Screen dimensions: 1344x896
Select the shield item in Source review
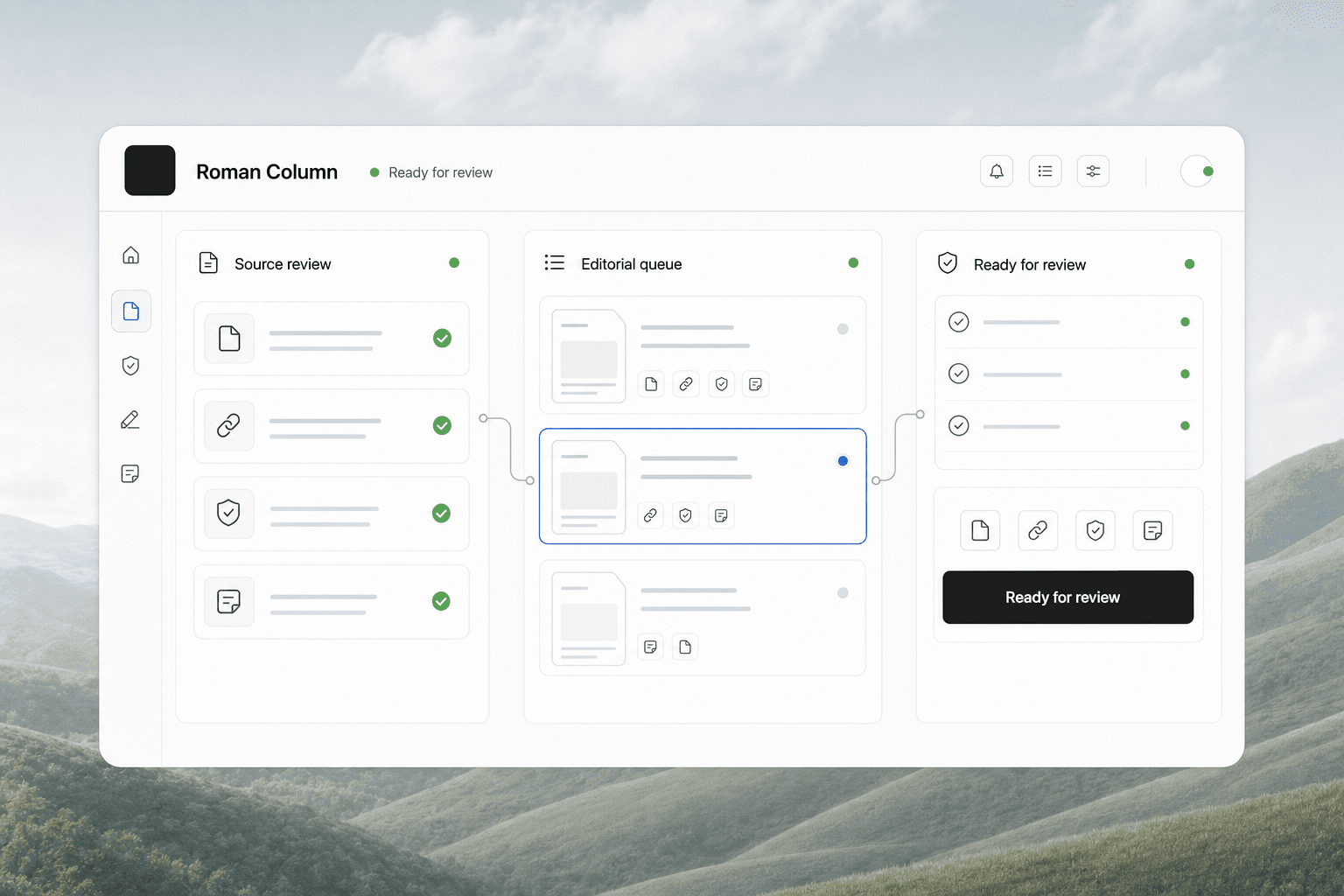click(332, 514)
